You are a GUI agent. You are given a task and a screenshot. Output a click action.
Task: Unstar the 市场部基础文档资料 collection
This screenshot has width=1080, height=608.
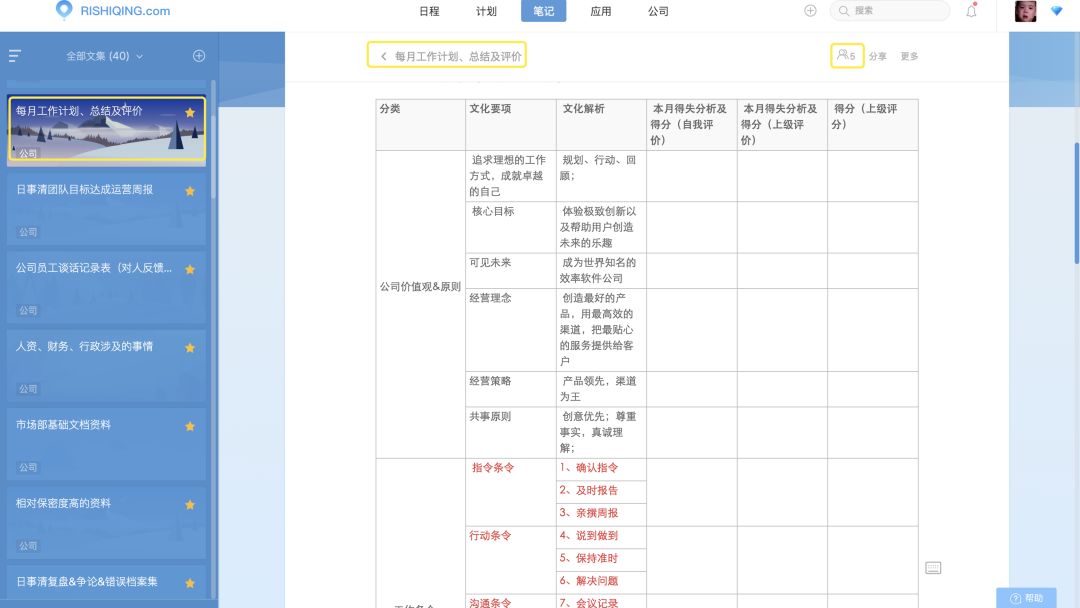[x=190, y=426]
